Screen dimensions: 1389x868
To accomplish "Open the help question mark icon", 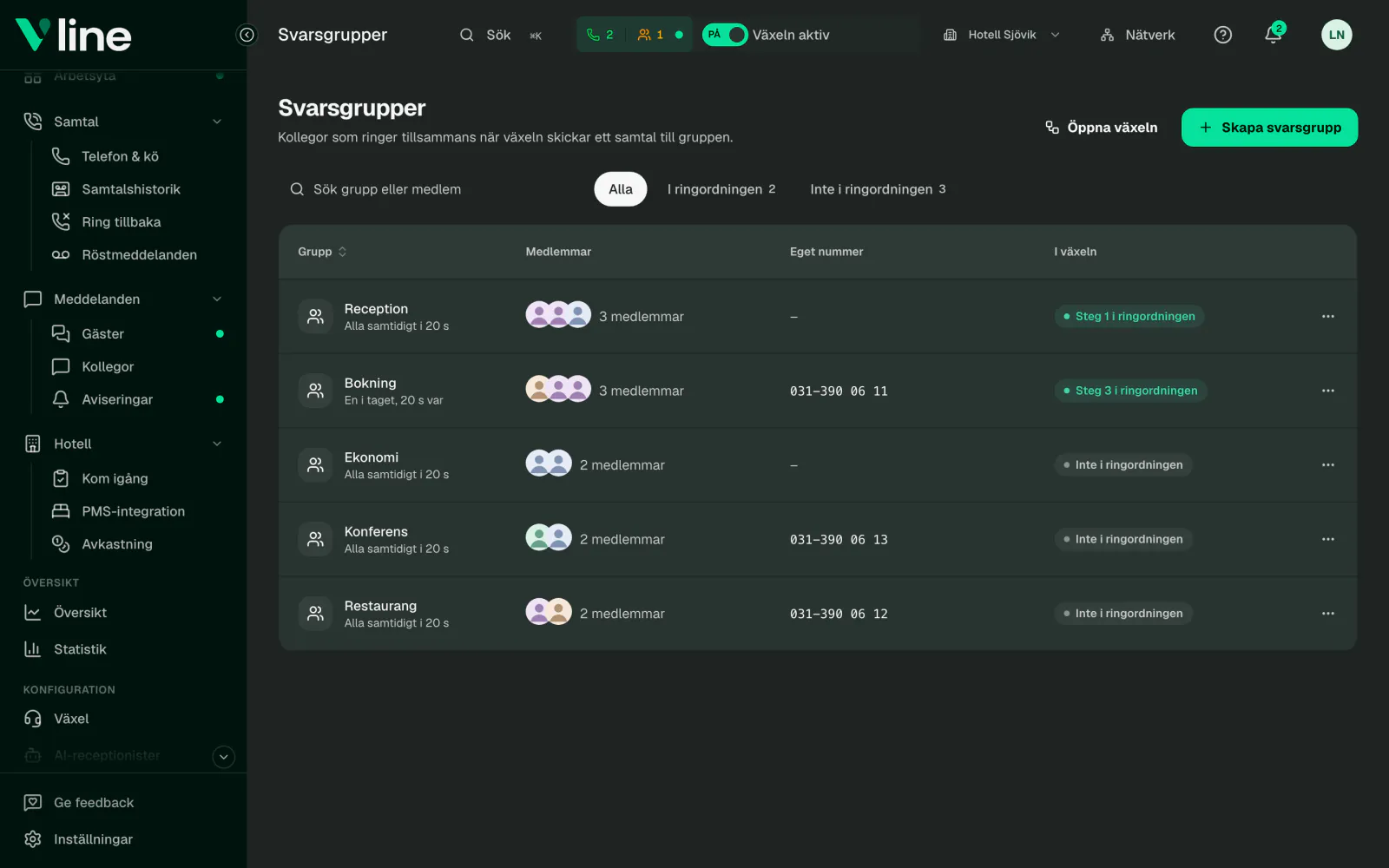I will (x=1222, y=35).
